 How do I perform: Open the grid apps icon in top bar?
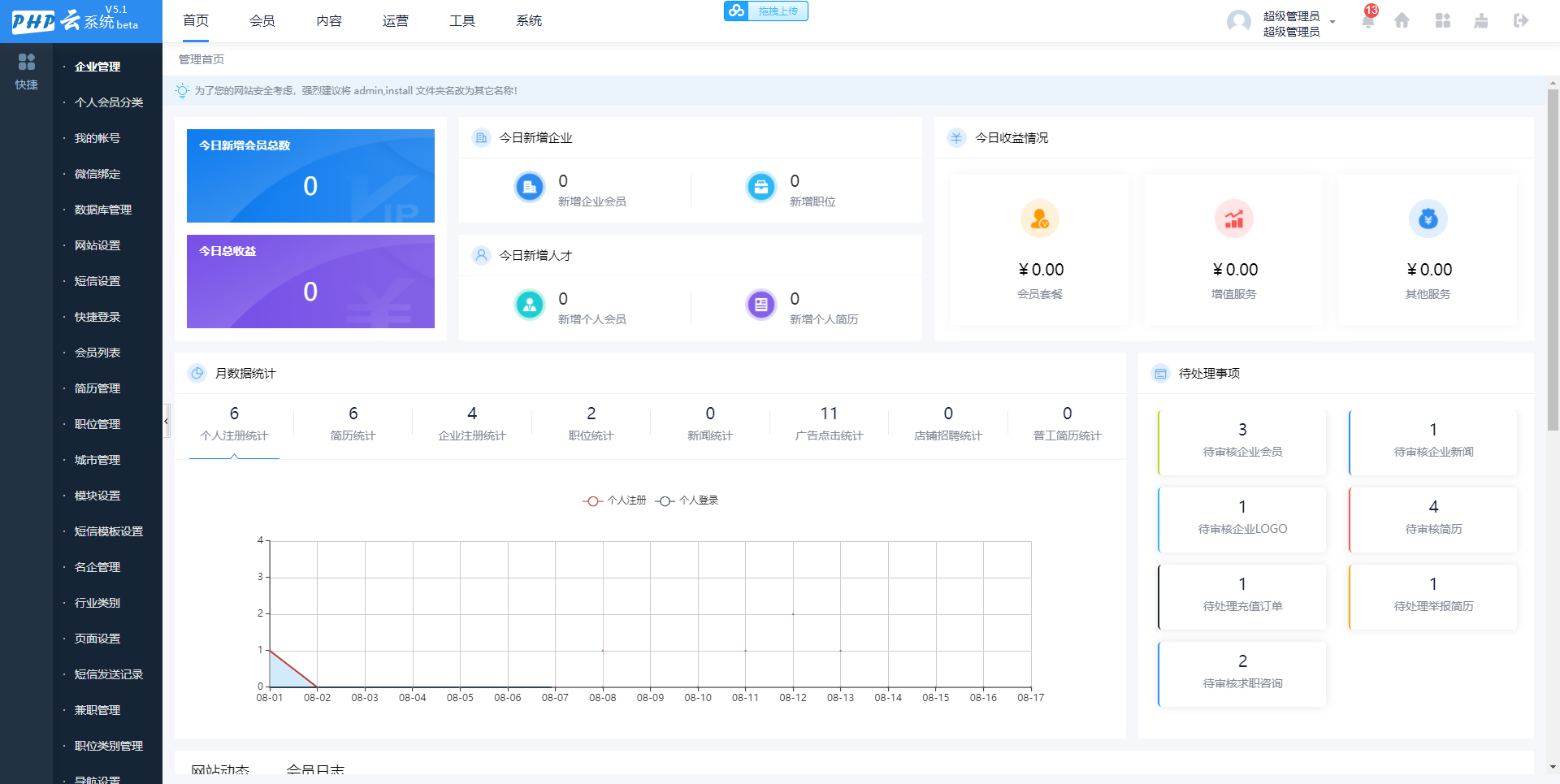(x=1443, y=21)
